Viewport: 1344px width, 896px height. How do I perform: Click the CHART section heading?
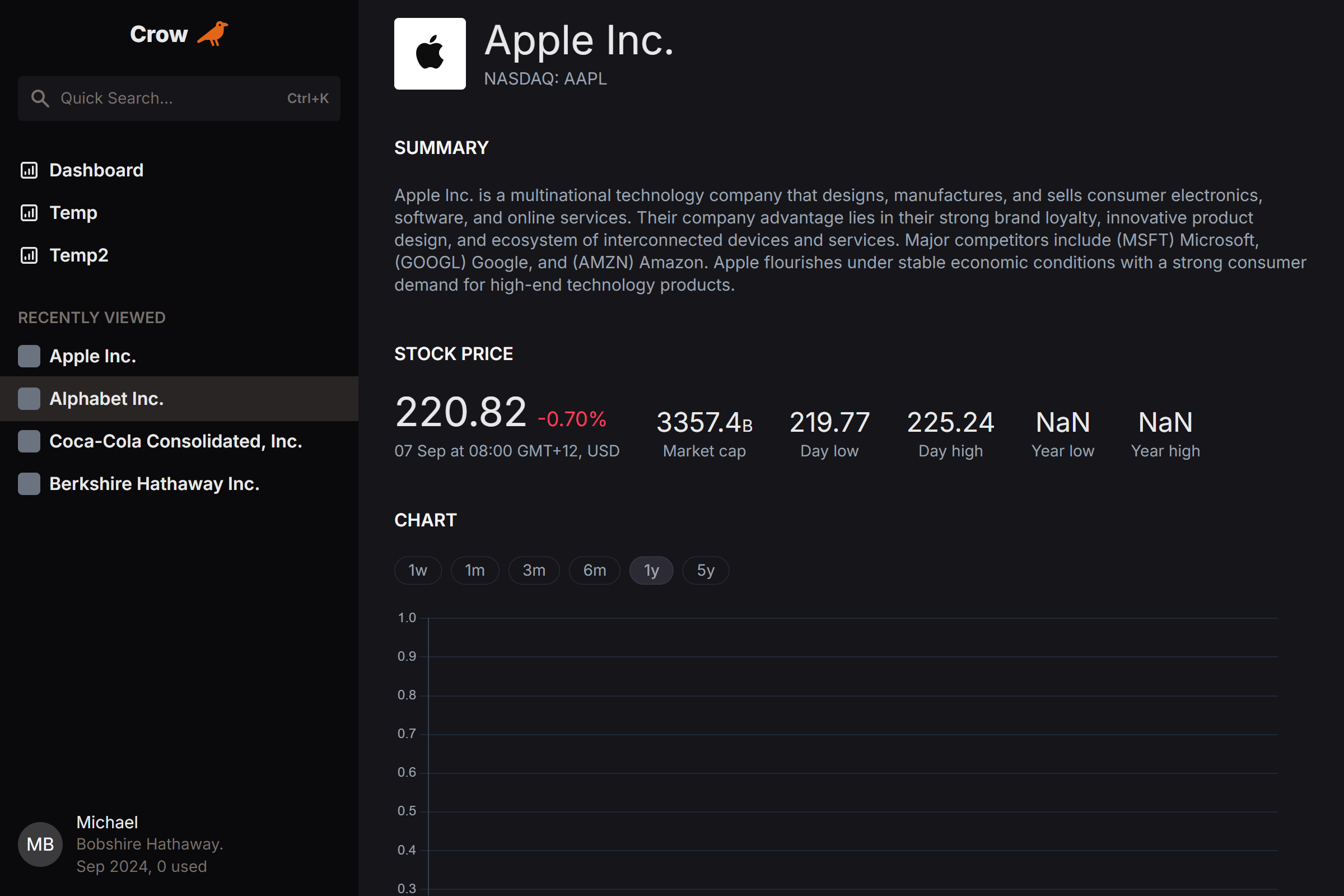pyautogui.click(x=425, y=520)
